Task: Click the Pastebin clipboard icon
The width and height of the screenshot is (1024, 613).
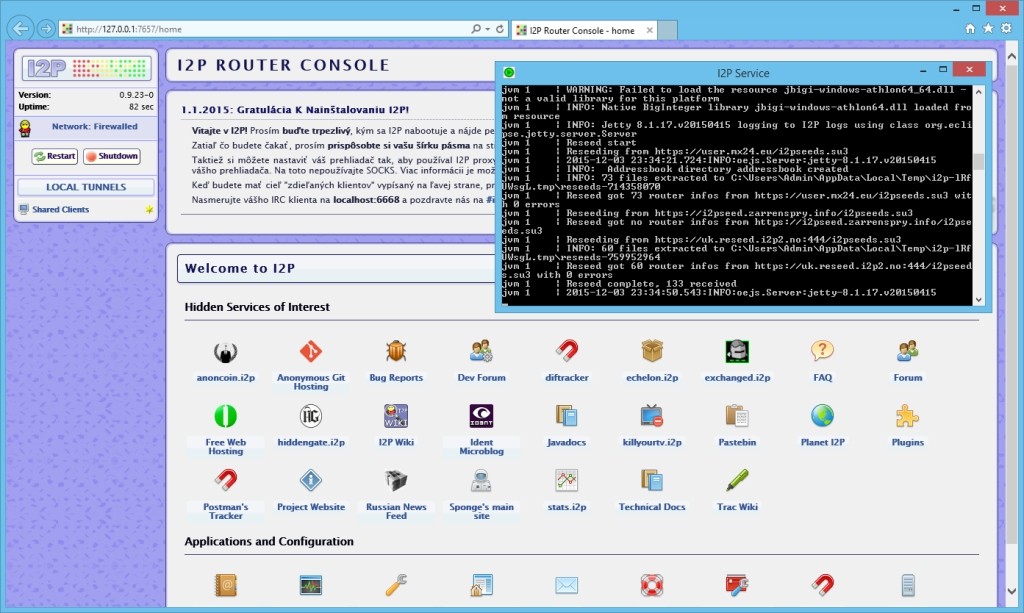Action: (737, 416)
